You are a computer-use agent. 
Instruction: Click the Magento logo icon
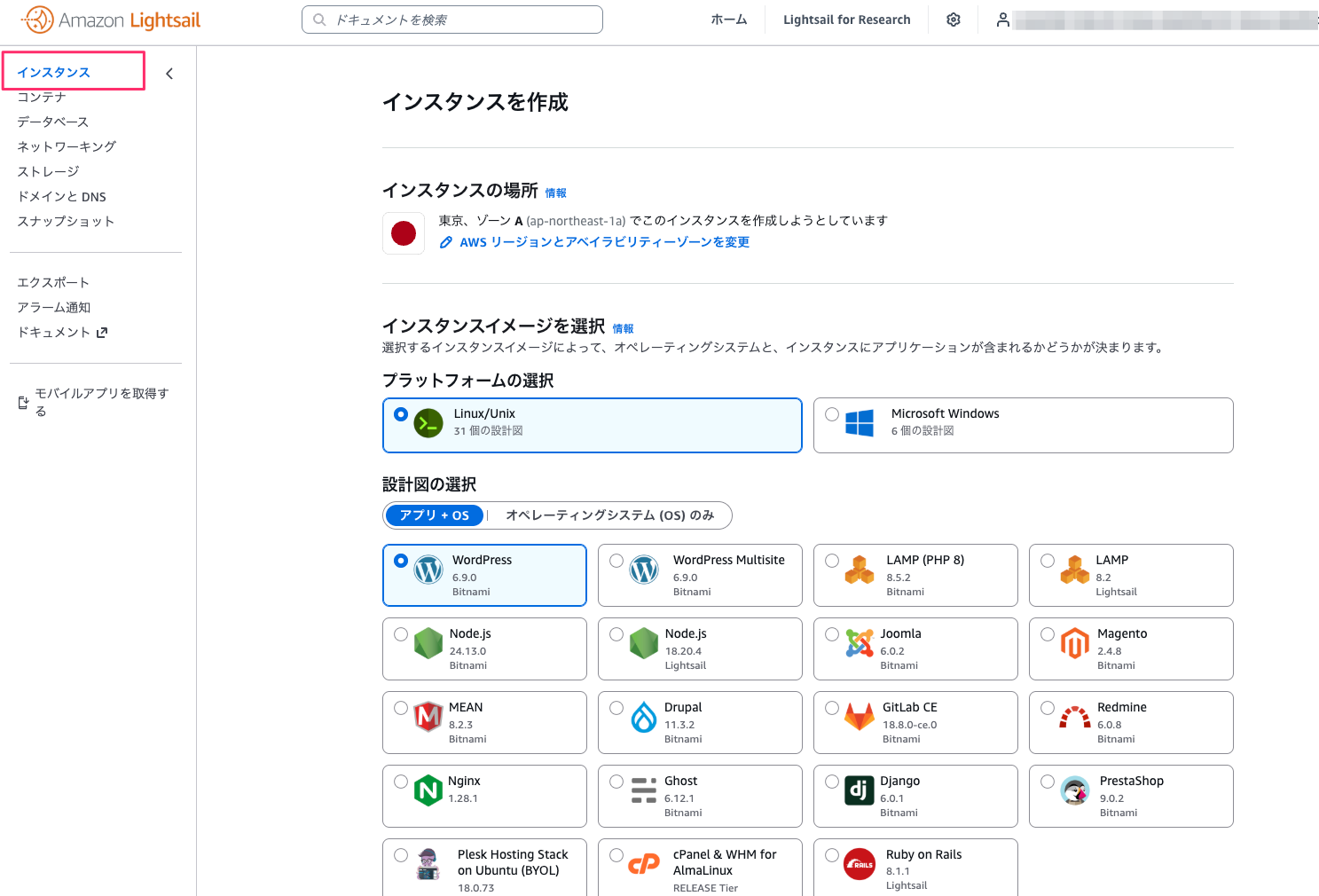1074,643
